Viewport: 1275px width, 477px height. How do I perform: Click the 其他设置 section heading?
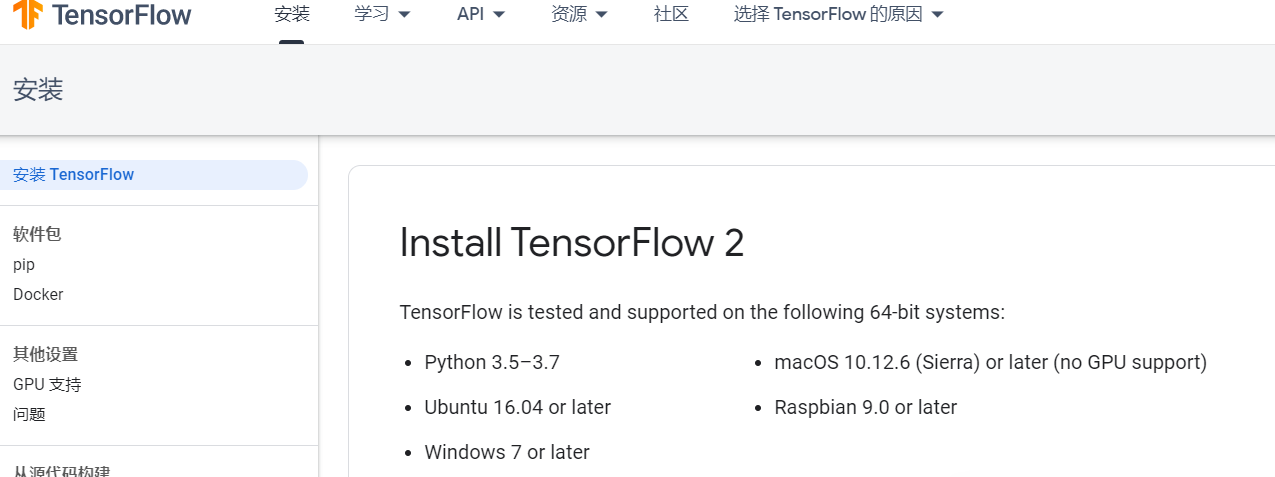(x=45, y=354)
